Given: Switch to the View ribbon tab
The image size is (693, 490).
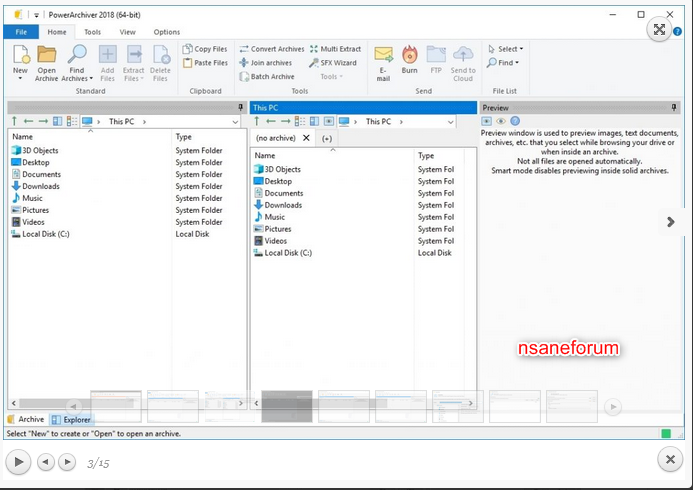Looking at the screenshot, I should (128, 32).
